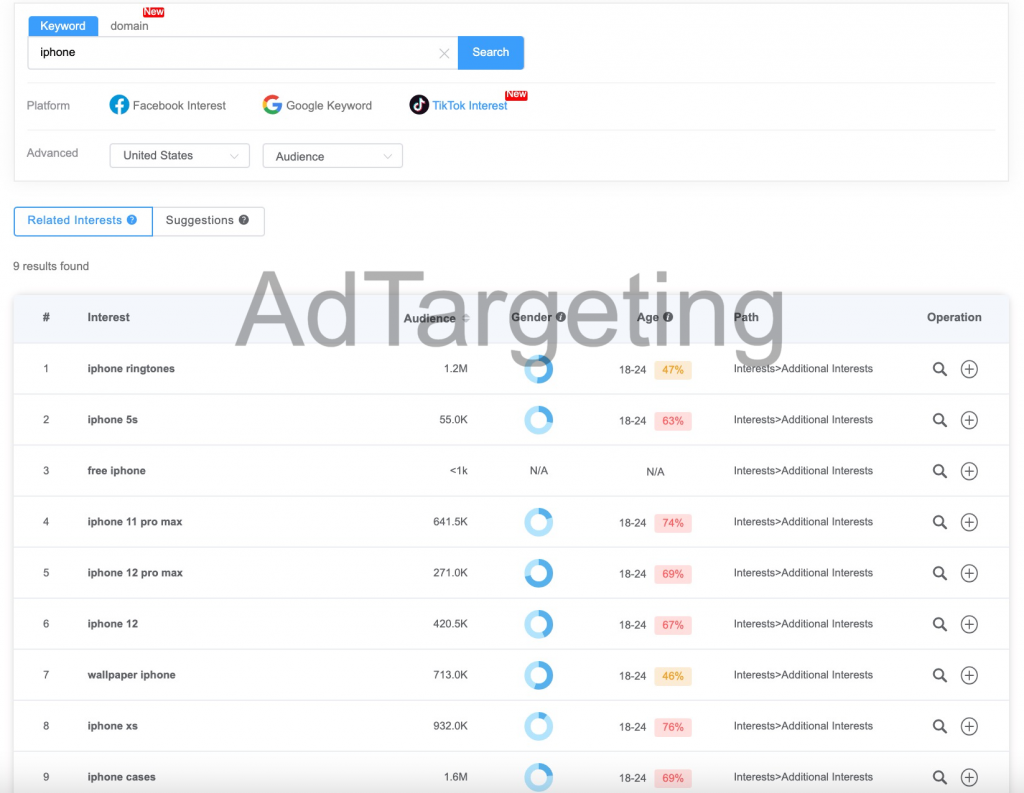
Task: Click the Related Interests help icon
Action: tap(132, 220)
